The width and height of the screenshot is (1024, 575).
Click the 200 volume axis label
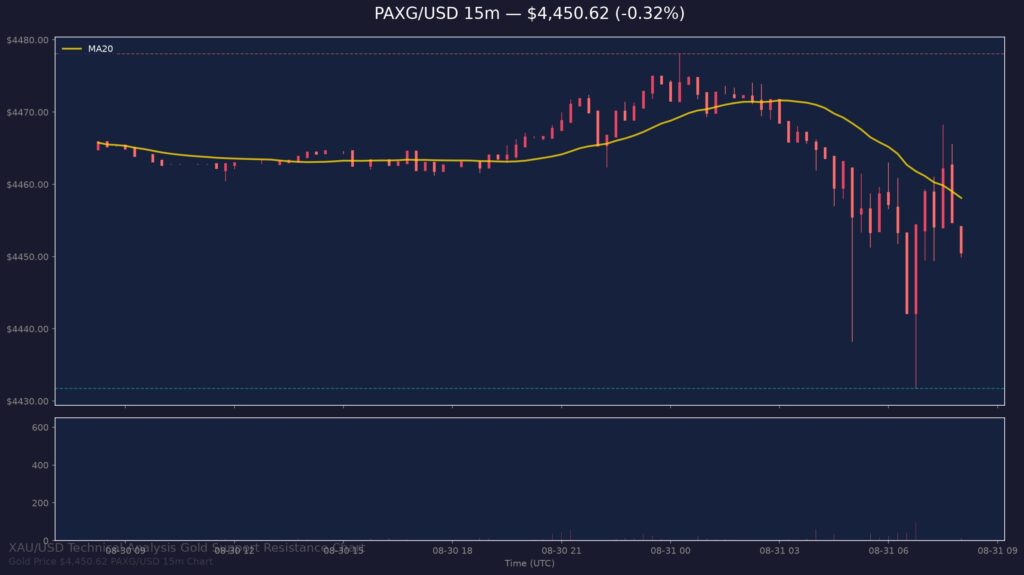click(40, 503)
